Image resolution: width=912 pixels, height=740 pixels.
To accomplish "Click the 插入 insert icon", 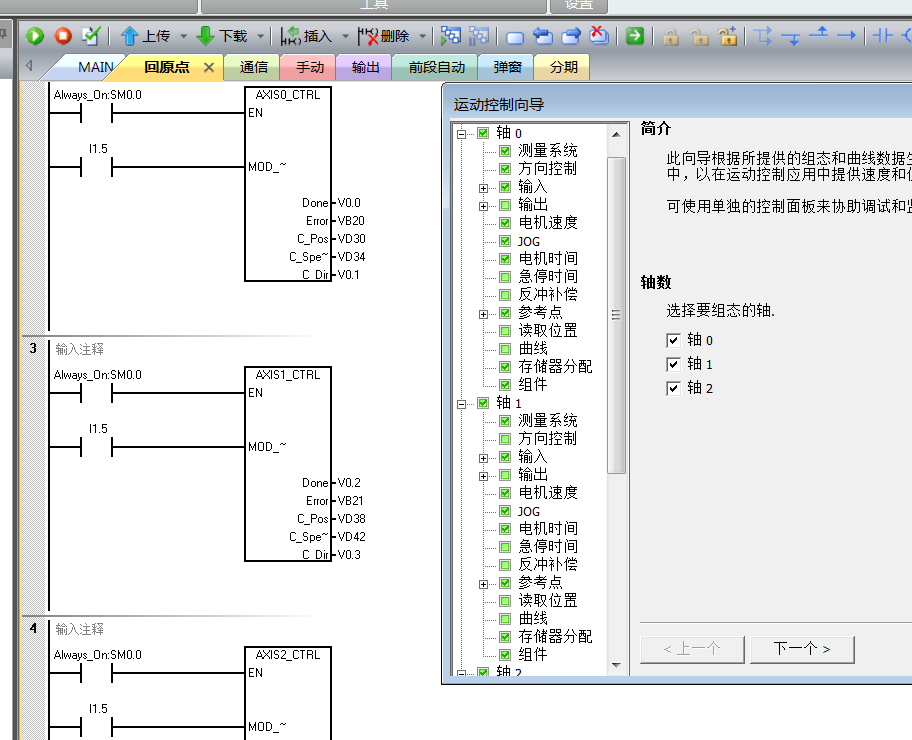I will pyautogui.click(x=290, y=36).
